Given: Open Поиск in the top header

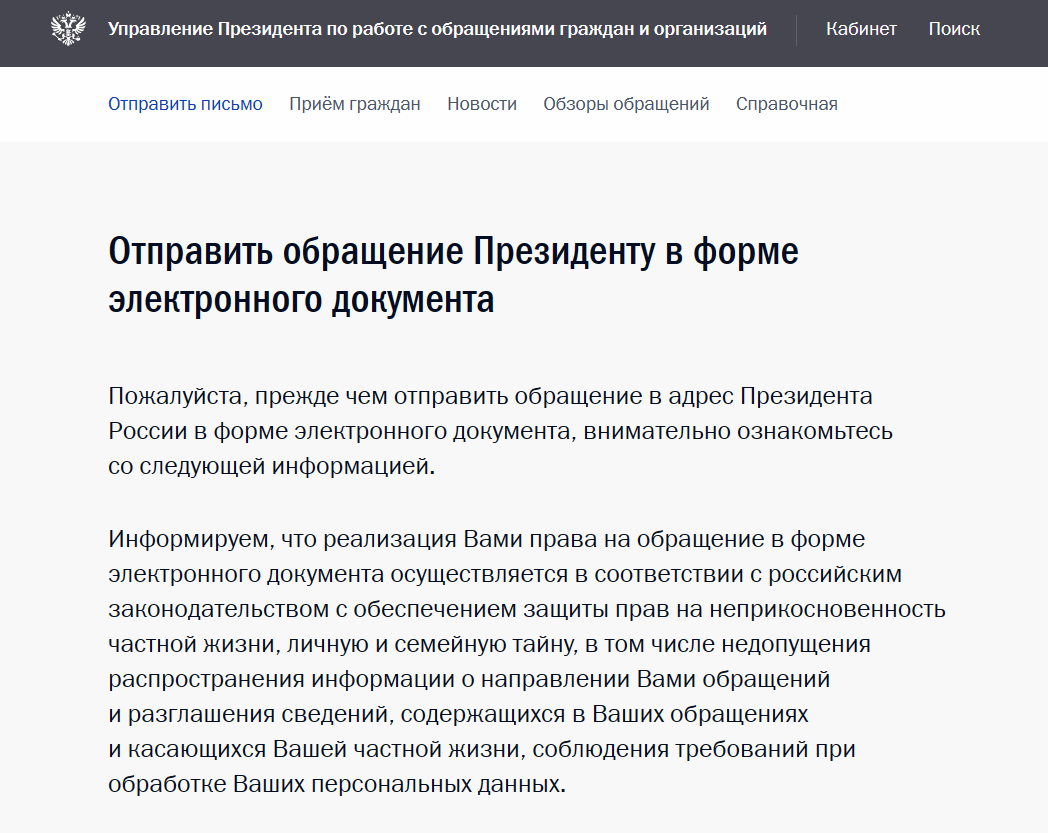Looking at the screenshot, I should coord(954,29).
